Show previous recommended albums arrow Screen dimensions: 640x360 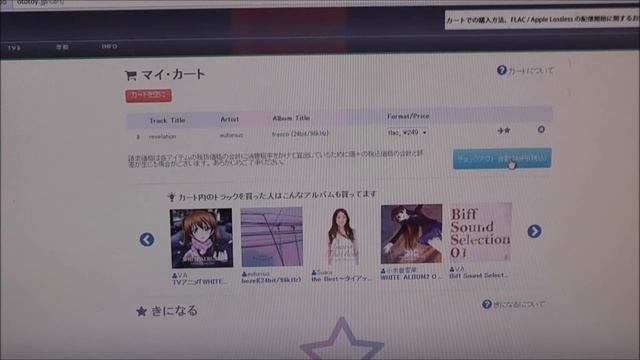[147, 240]
